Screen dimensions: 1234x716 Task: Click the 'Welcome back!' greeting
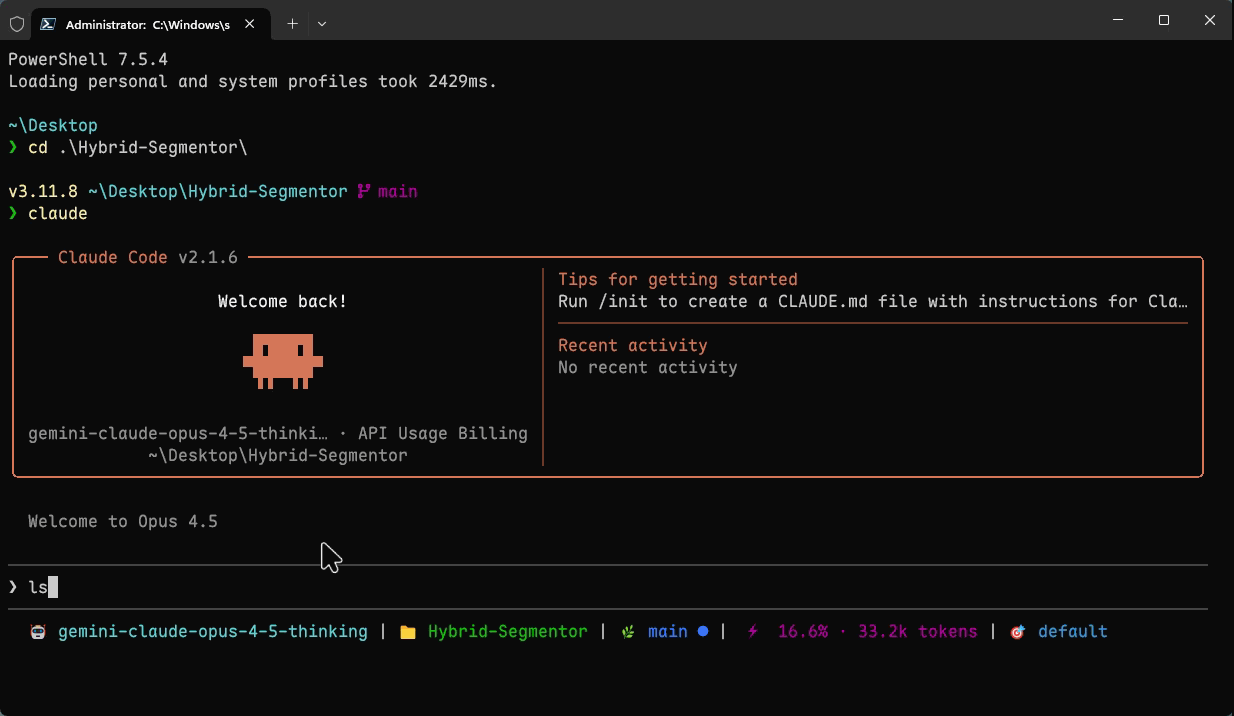click(283, 301)
